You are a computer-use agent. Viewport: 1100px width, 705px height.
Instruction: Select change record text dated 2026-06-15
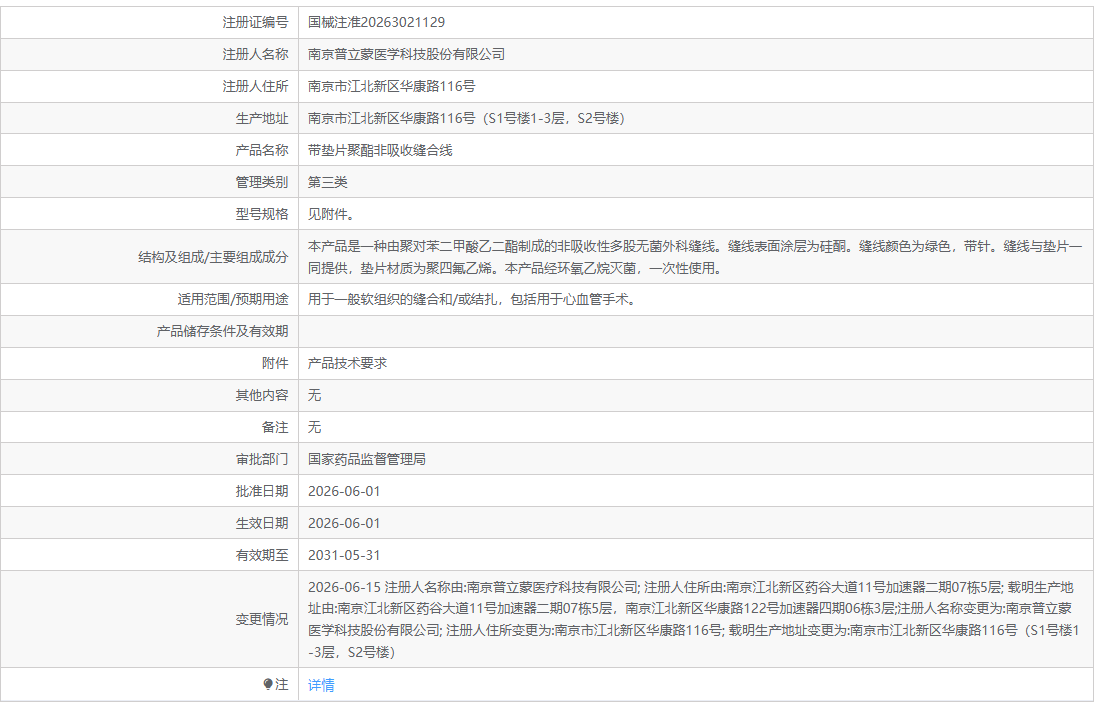[693, 619]
